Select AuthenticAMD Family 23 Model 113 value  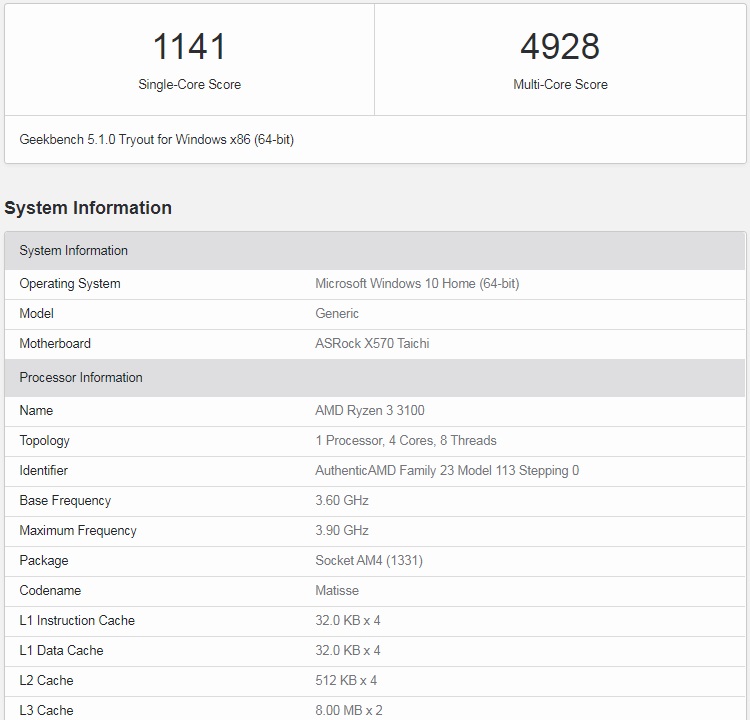pos(447,470)
